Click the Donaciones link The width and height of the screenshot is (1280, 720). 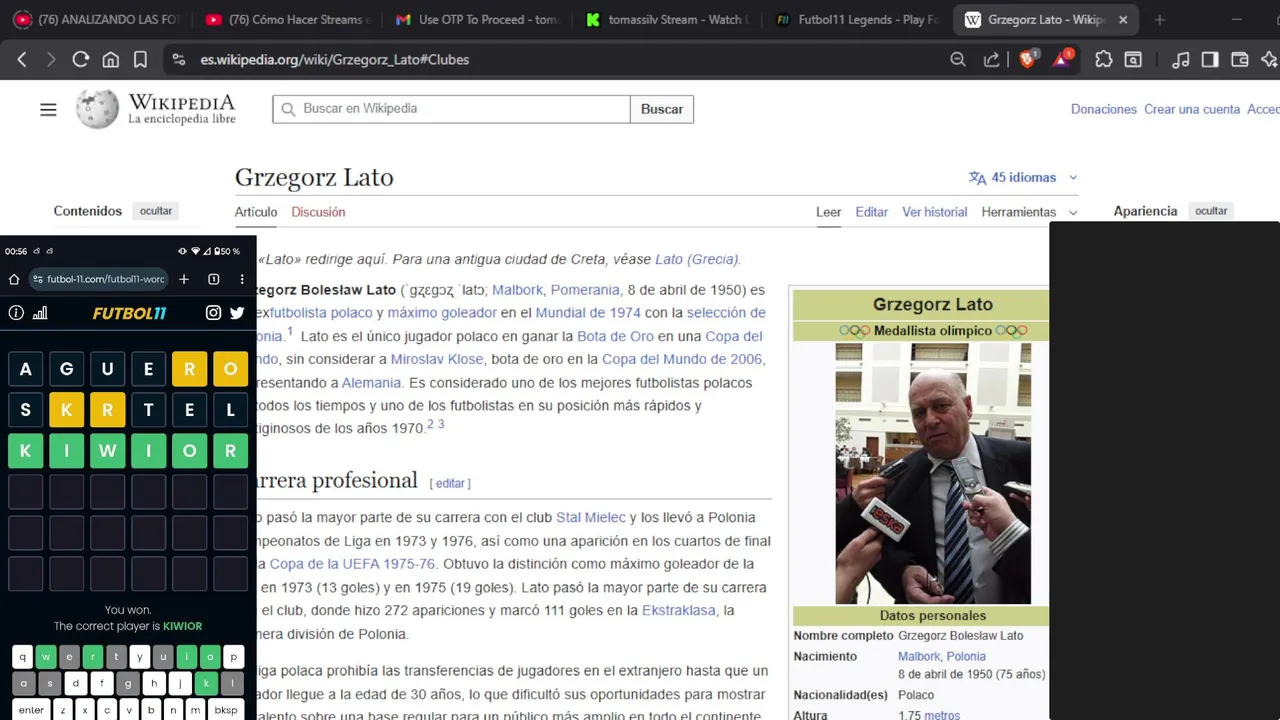point(1104,109)
